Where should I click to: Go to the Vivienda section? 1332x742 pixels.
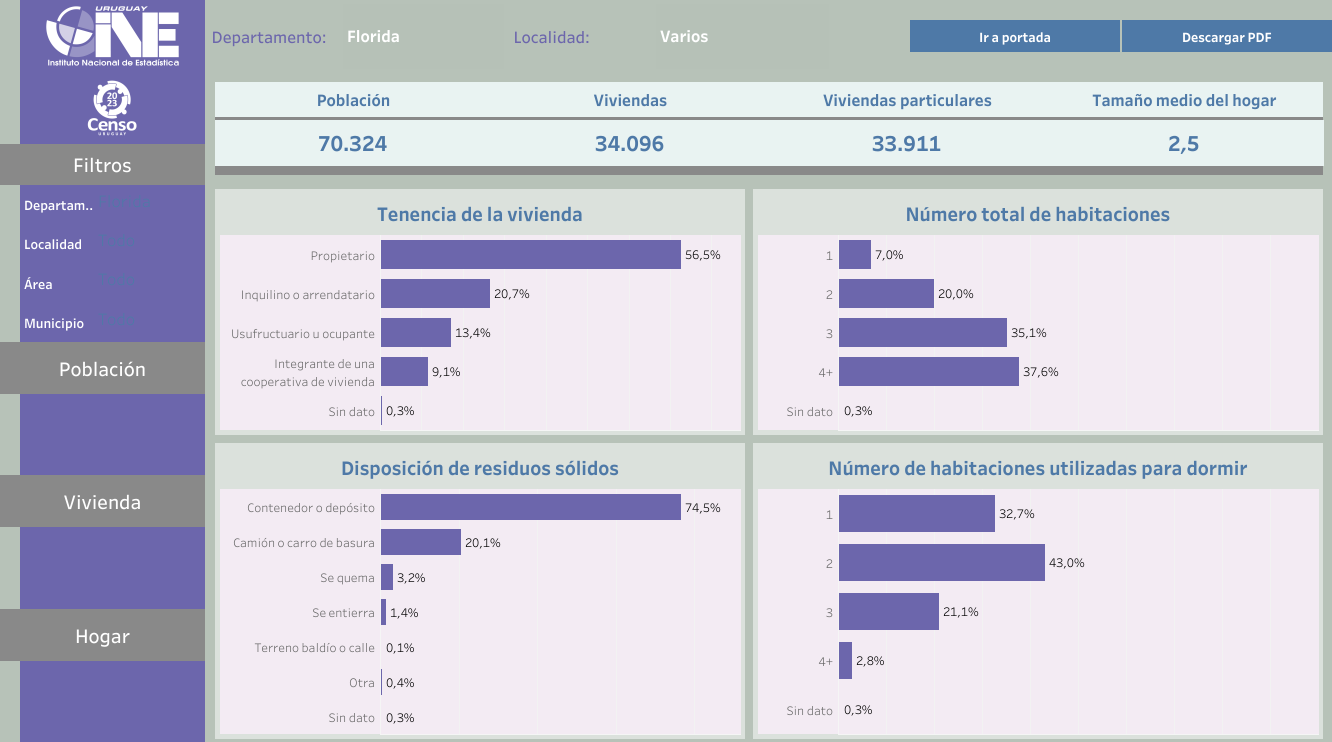102,502
